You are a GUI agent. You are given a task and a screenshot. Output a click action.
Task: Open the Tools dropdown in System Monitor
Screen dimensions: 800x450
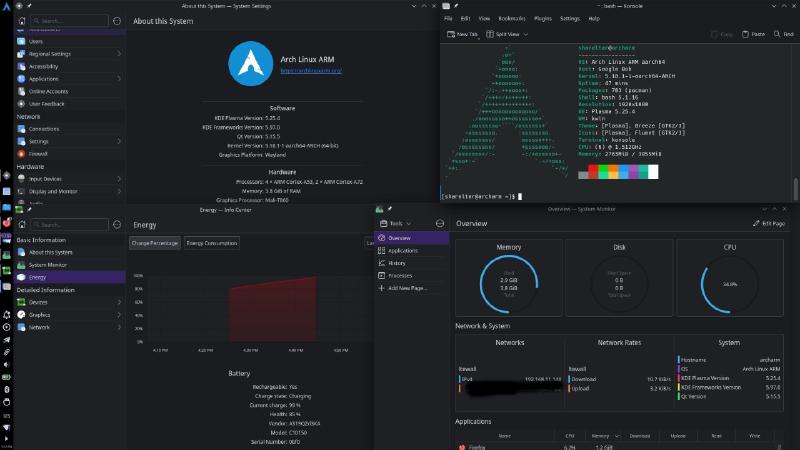pyautogui.click(x=396, y=223)
